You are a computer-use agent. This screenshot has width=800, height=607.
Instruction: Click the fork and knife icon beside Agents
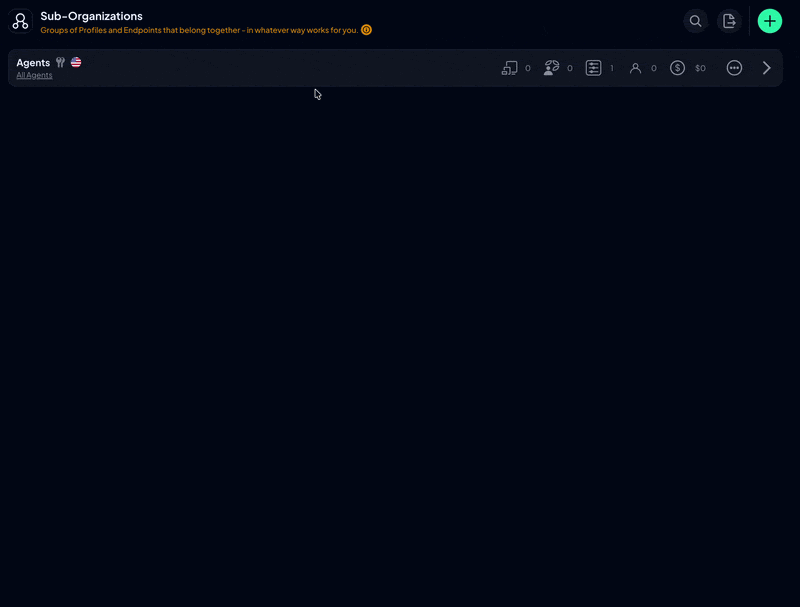(x=60, y=62)
